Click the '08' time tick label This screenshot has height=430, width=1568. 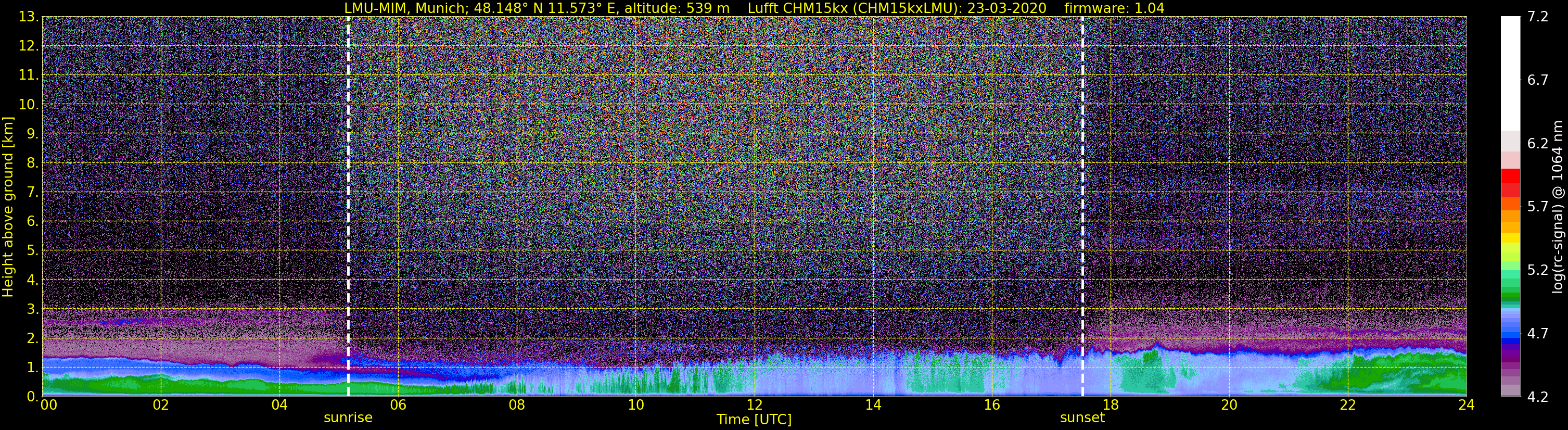pos(516,405)
